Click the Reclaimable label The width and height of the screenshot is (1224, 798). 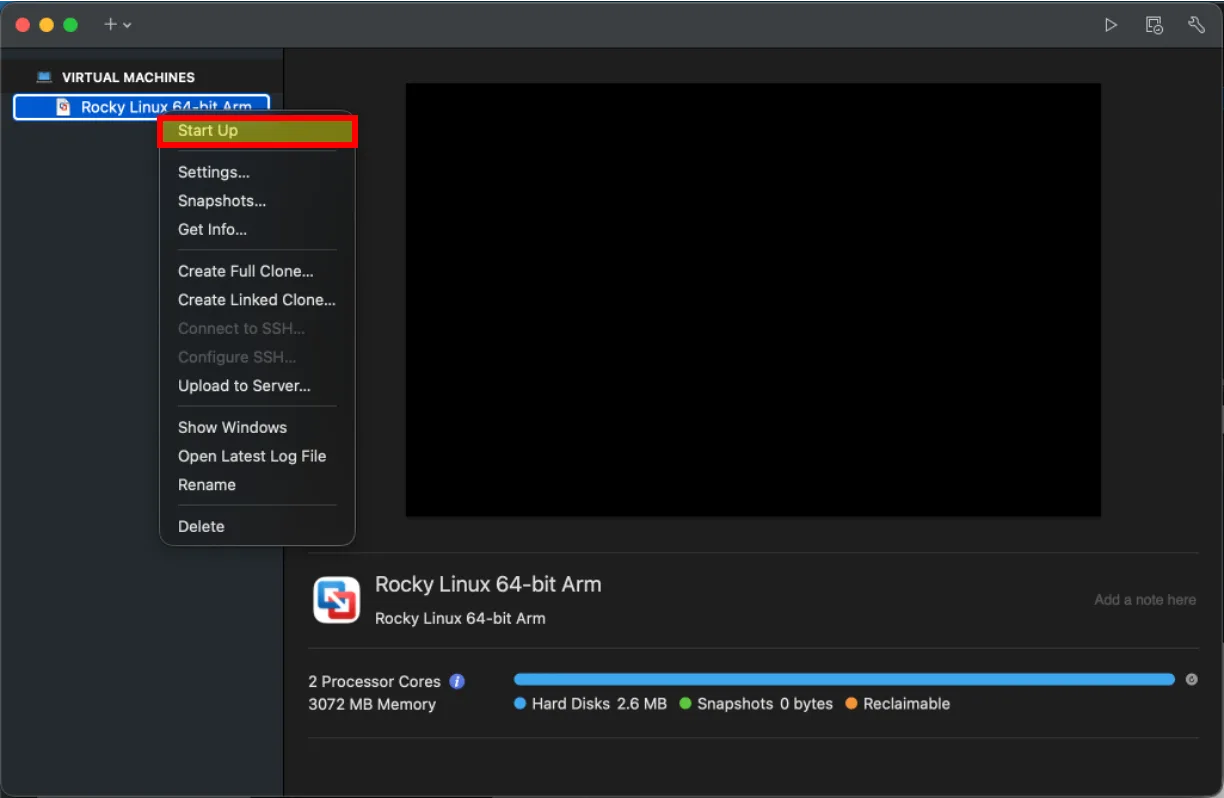click(x=907, y=704)
